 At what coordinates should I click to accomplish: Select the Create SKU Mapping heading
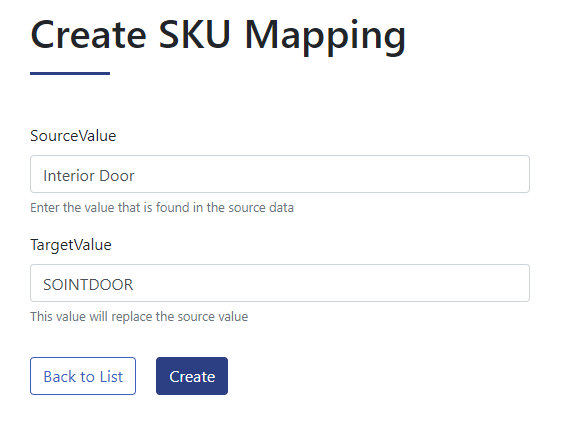(x=218, y=36)
